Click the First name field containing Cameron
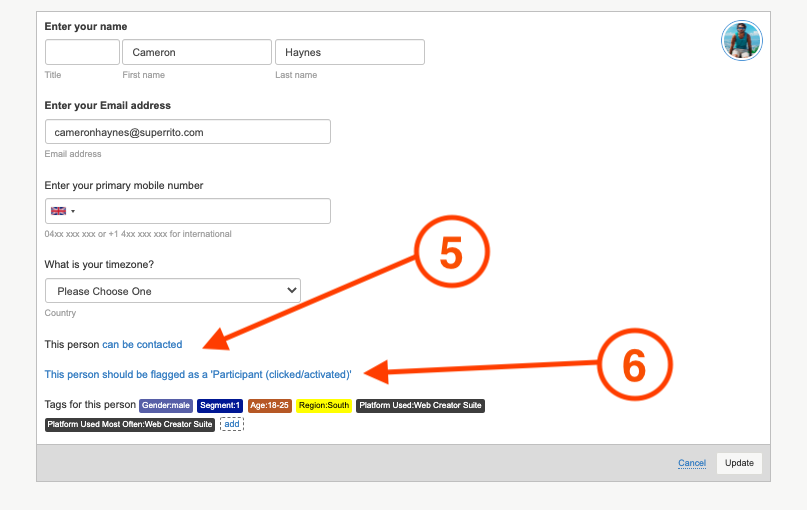 point(196,52)
